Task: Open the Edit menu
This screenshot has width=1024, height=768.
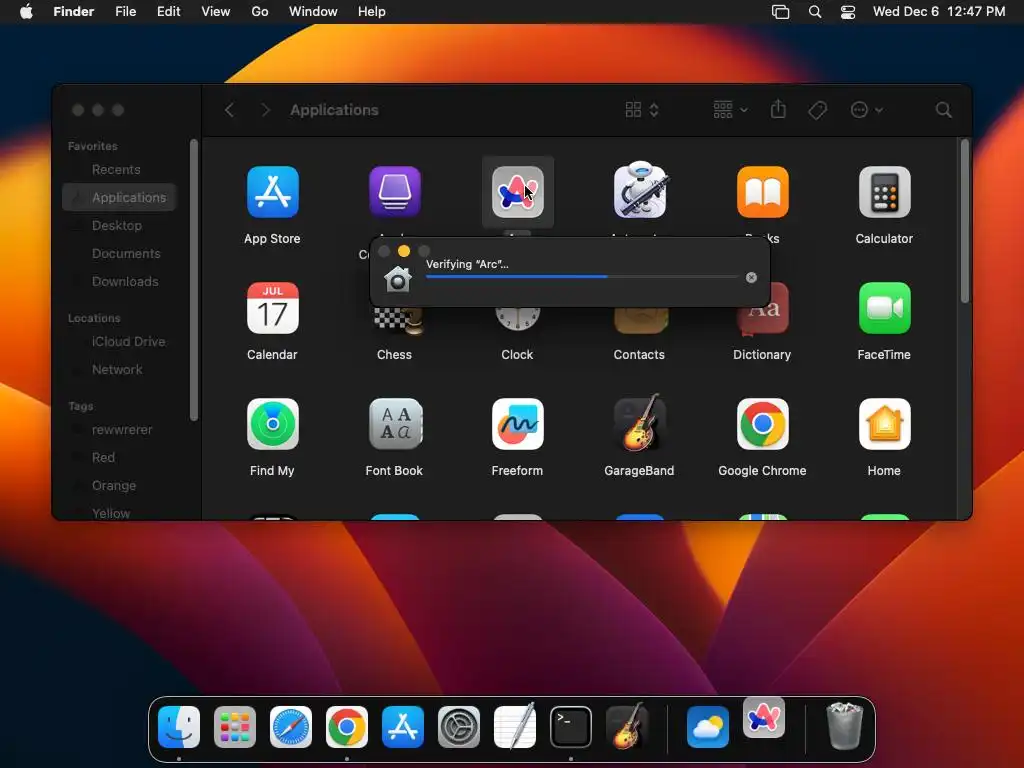Action: (168, 11)
